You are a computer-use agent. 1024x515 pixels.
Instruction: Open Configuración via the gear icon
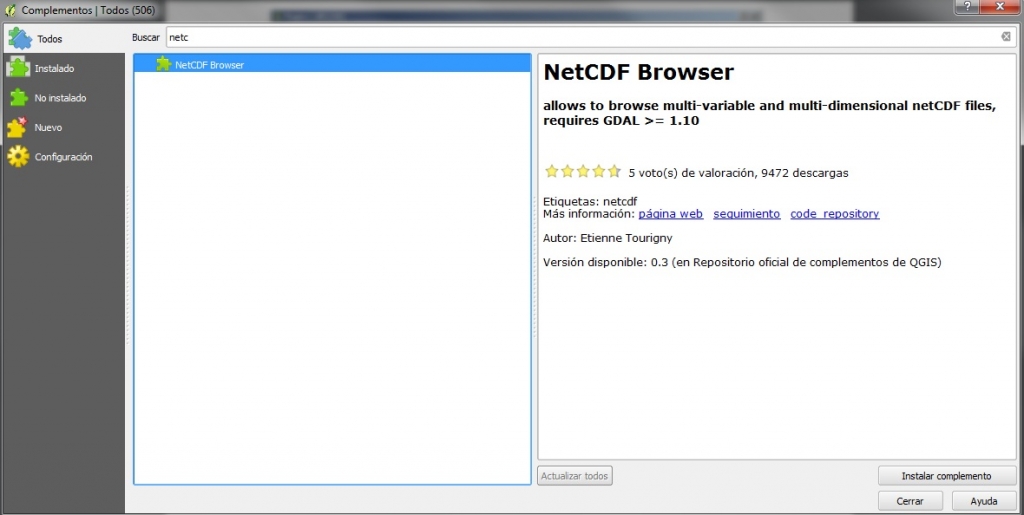click(x=18, y=157)
